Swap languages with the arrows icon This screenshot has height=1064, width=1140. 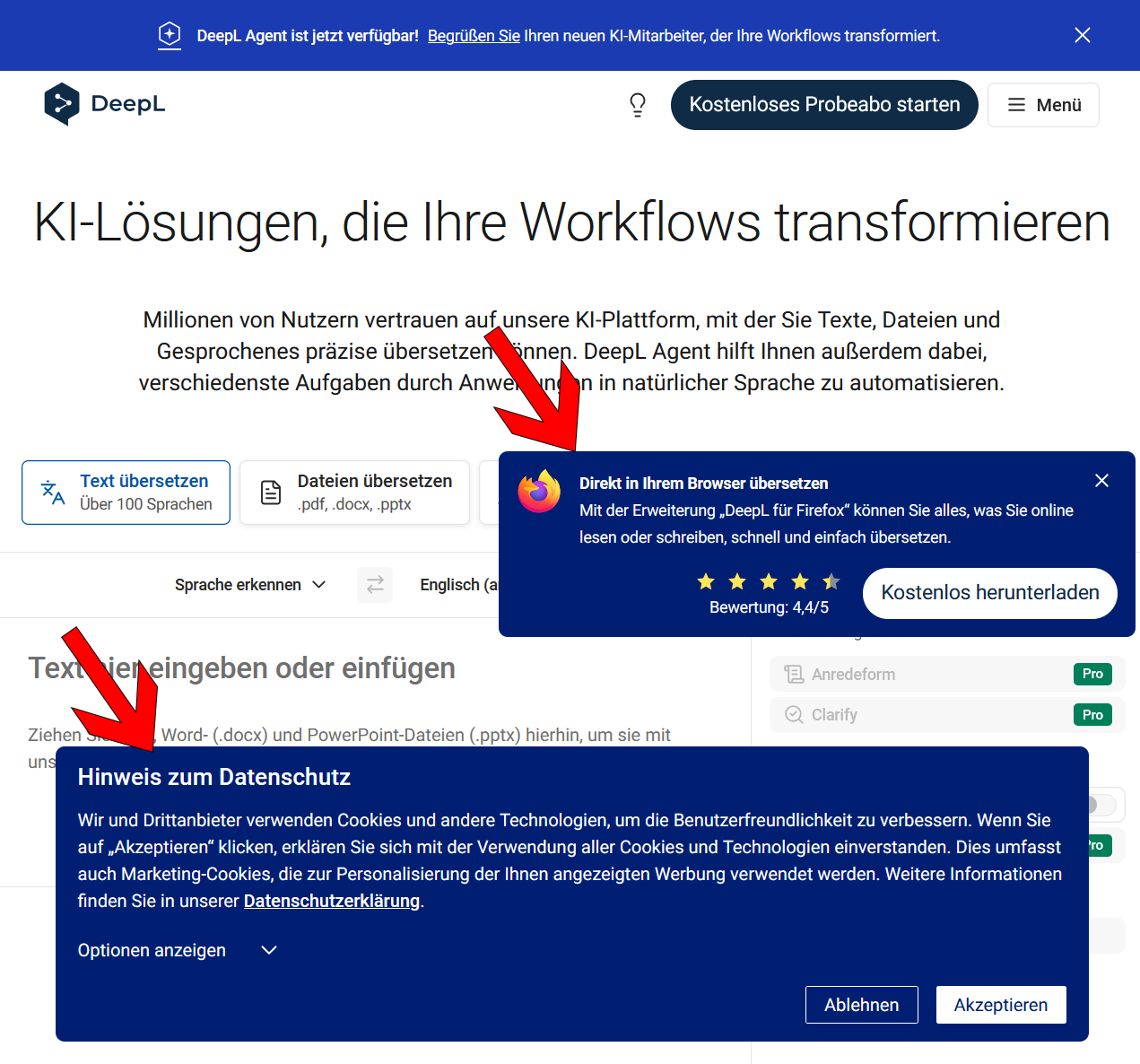click(375, 584)
